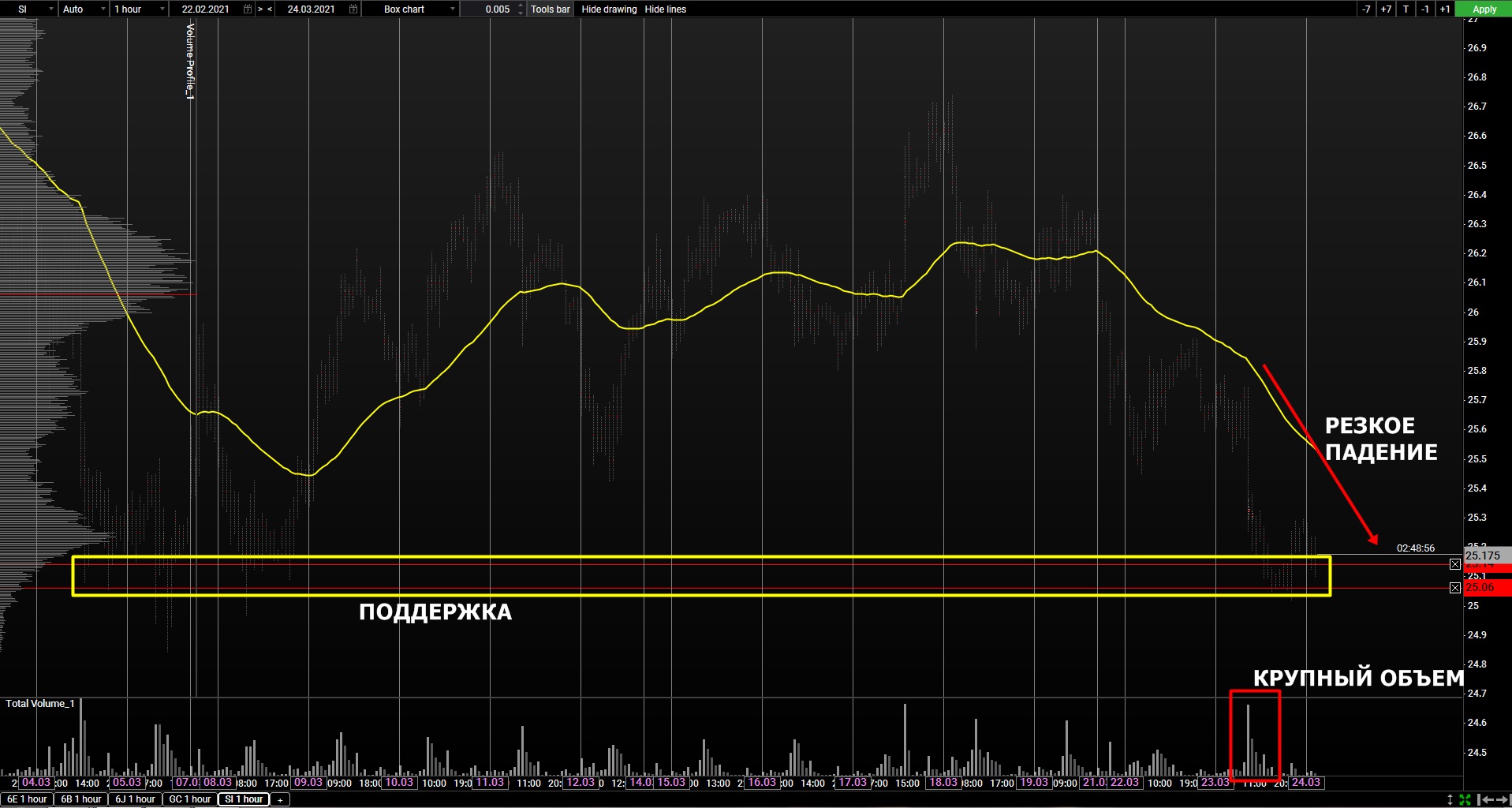1512x808 pixels.
Task: Select the 10.03 date marker on timeline
Action: click(x=399, y=782)
